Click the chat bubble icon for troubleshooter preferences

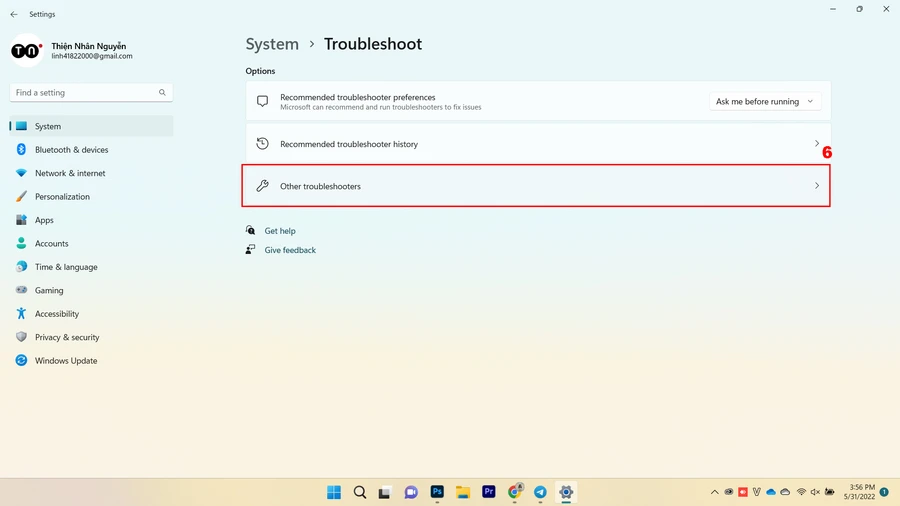tap(262, 101)
